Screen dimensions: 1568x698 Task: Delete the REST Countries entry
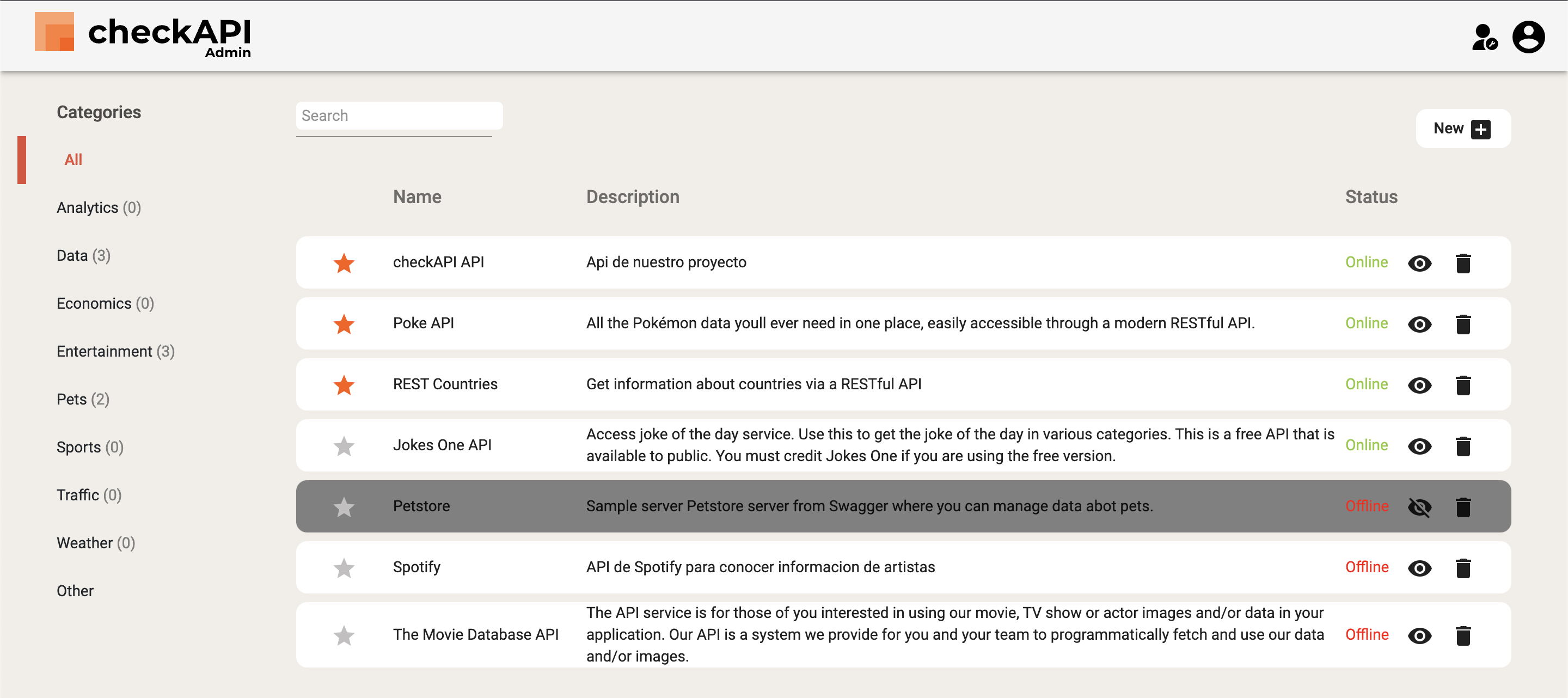click(1463, 384)
